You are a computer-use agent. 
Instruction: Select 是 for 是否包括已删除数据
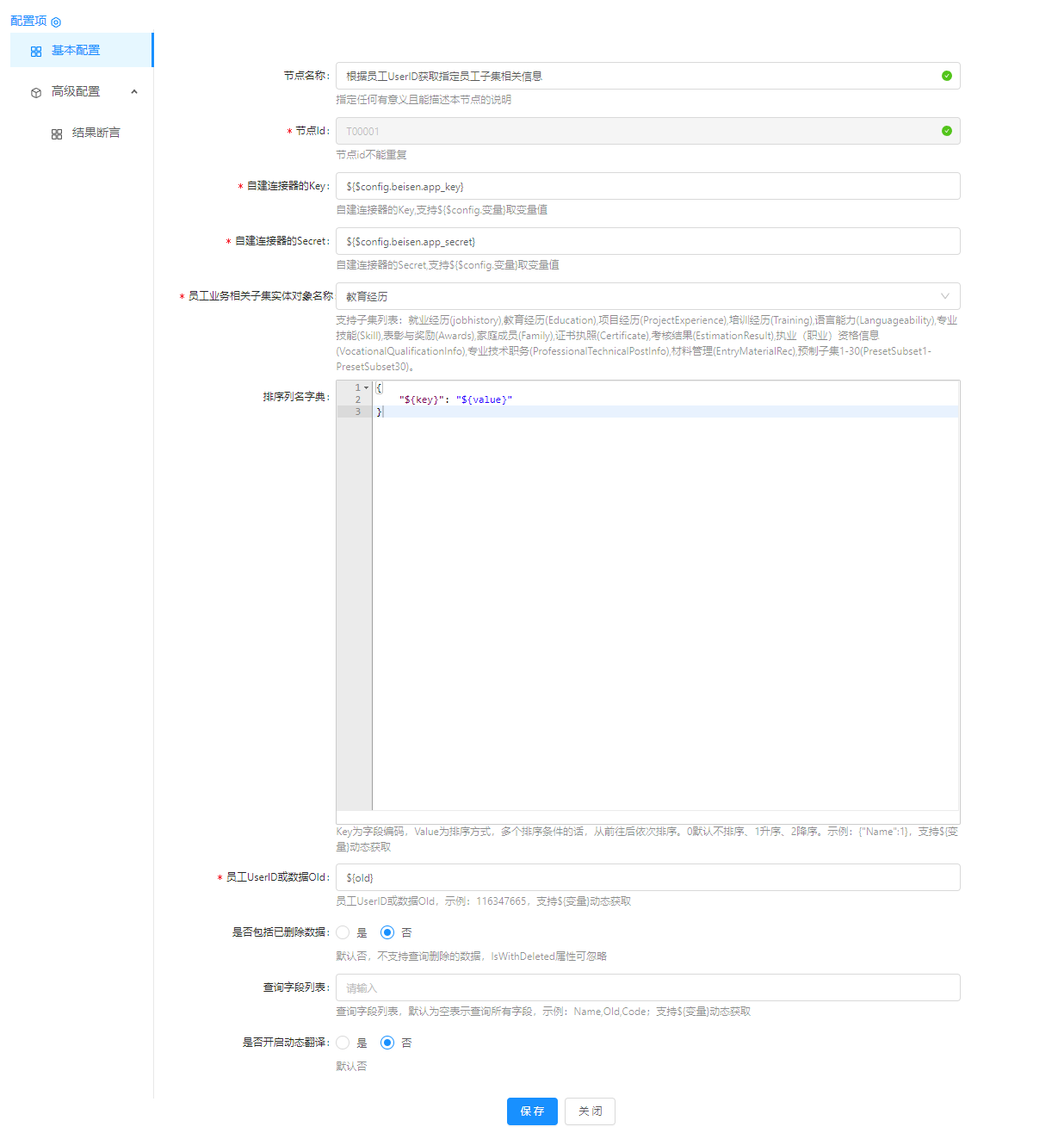coord(343,932)
